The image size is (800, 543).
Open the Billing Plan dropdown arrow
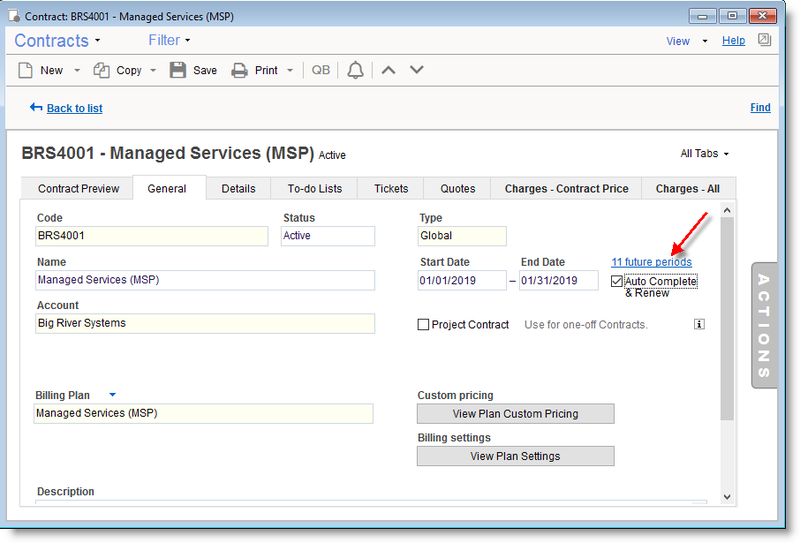tap(112, 395)
